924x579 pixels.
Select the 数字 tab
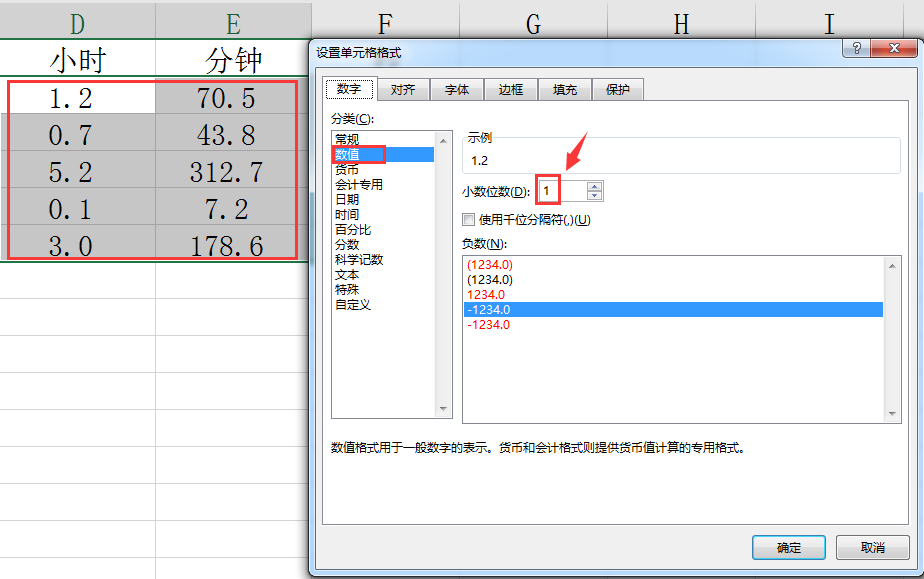[x=349, y=89]
